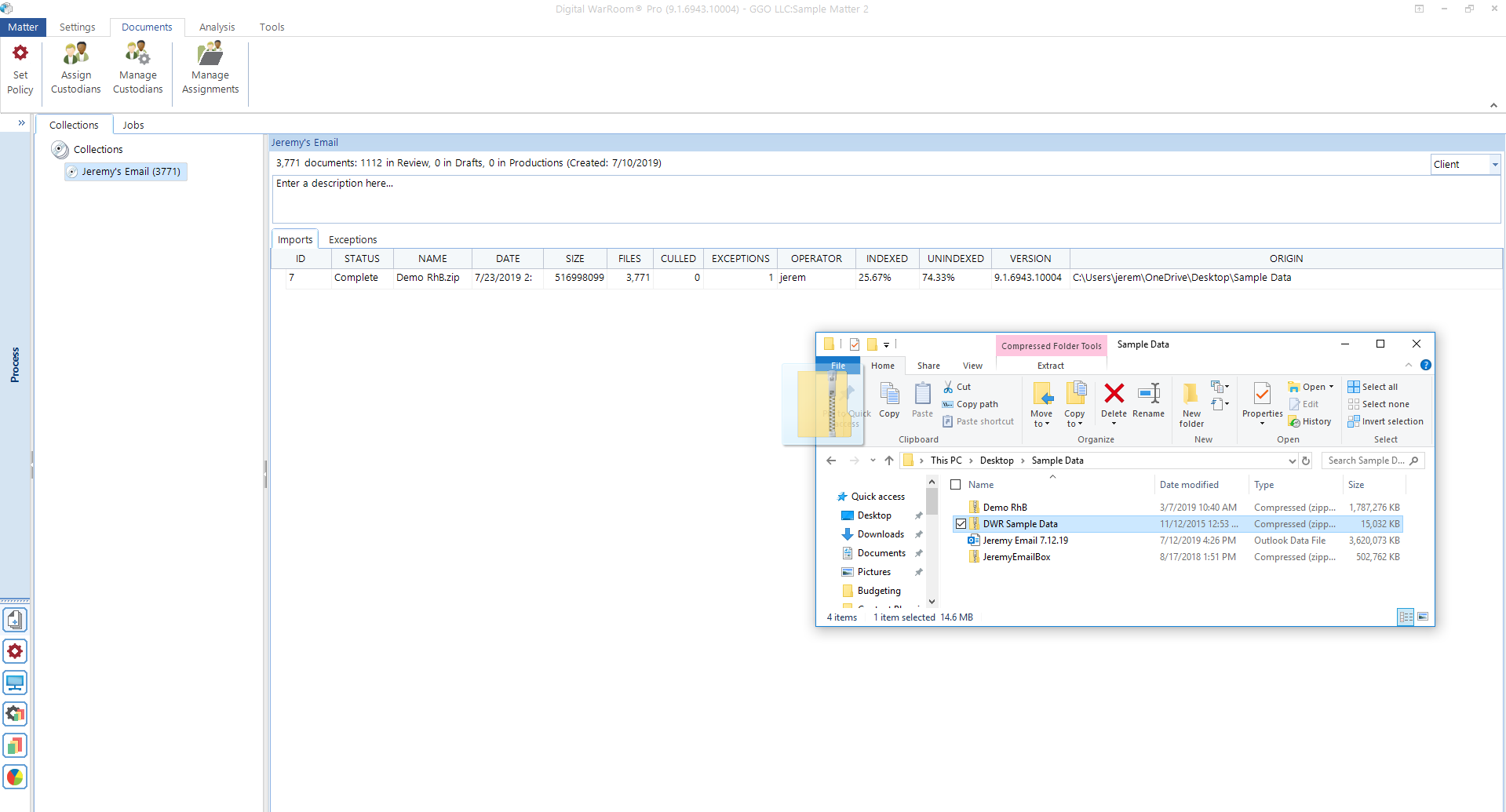
Task: Click Select none in Explorer ribbon
Action: click(x=1378, y=404)
